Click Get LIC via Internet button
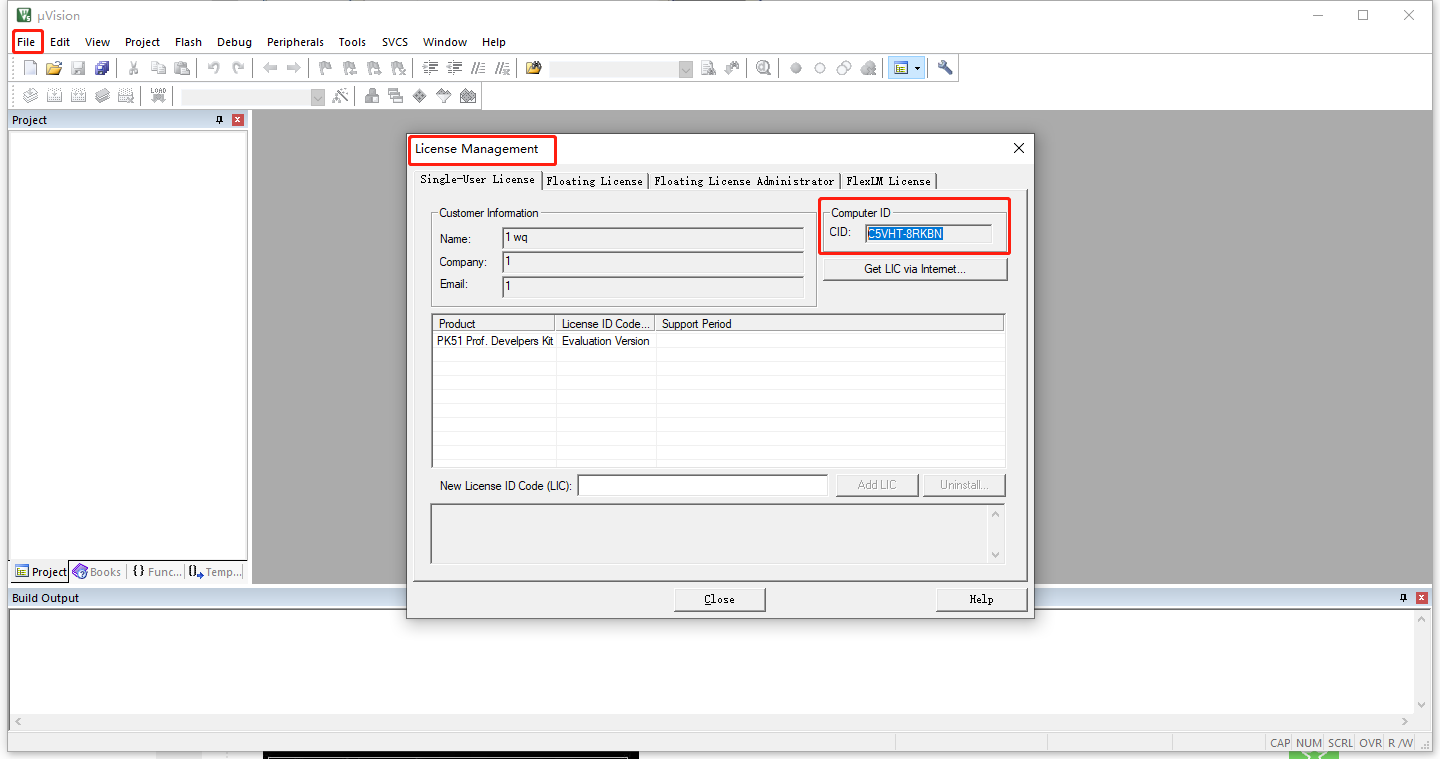The image size is (1440, 759). coord(915,269)
